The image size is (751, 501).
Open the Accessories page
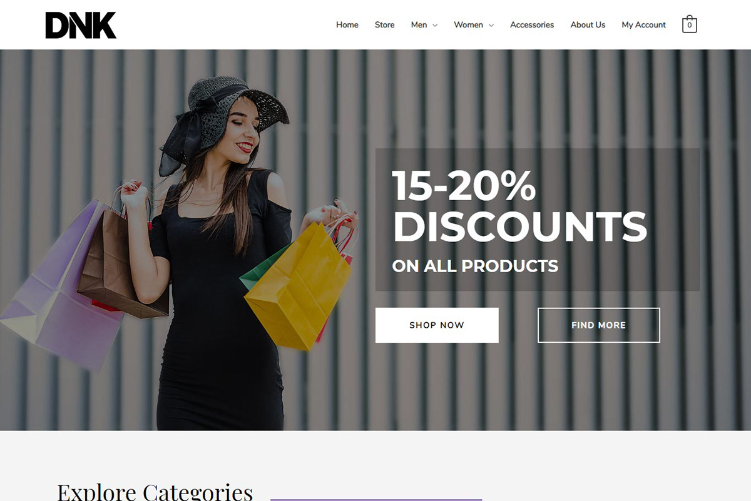[532, 24]
